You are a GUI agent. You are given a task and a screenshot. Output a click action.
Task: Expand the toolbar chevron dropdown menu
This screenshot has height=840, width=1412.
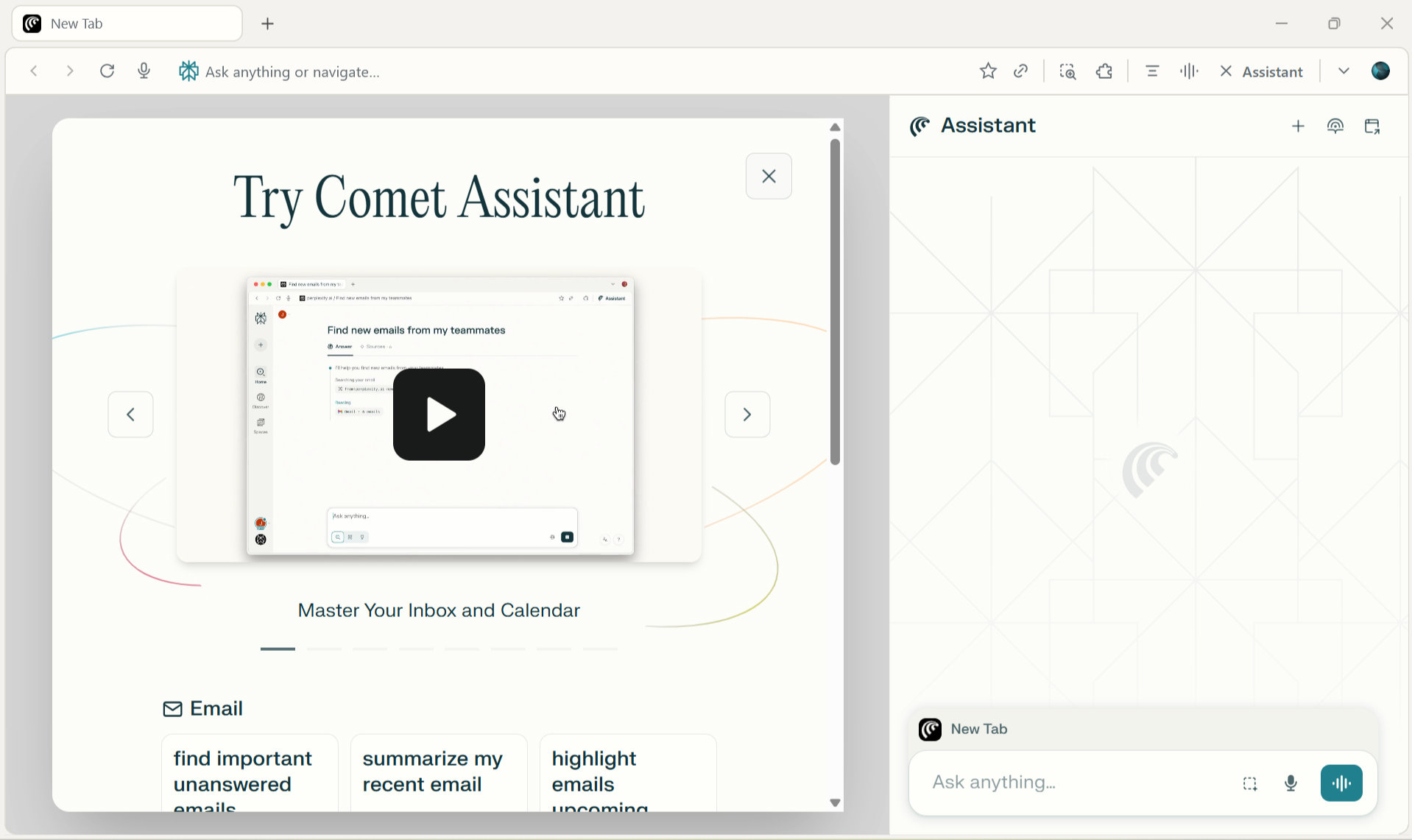(x=1344, y=71)
